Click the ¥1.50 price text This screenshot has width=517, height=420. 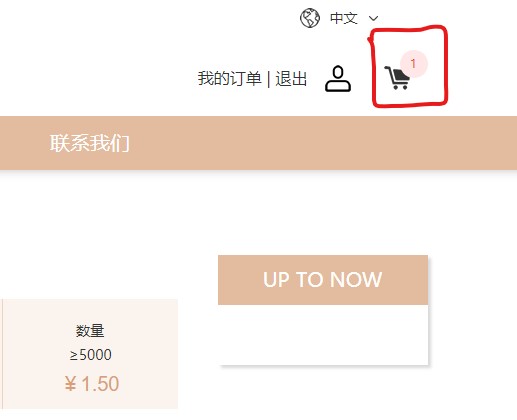[x=92, y=384]
